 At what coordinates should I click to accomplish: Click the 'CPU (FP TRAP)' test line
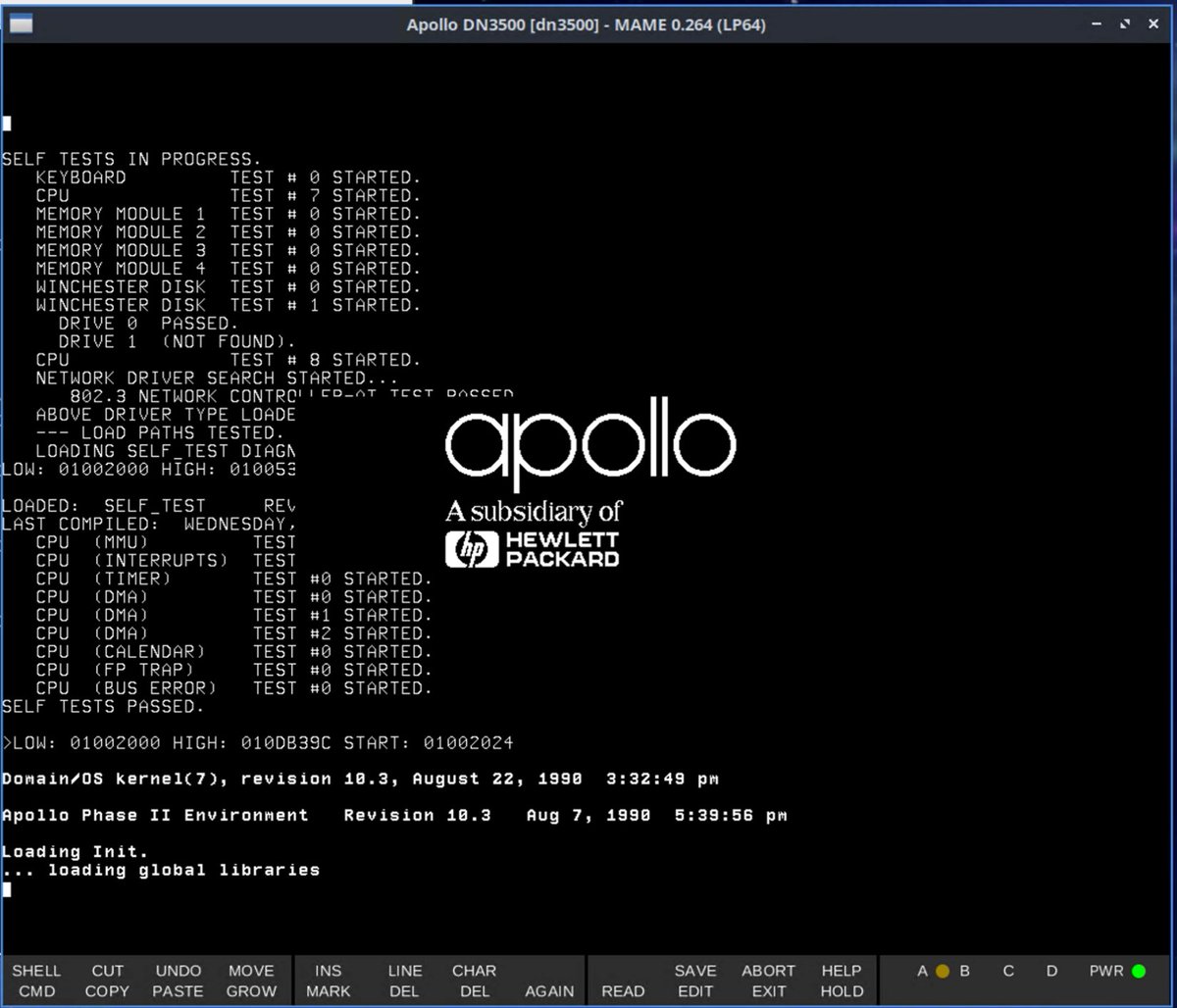tap(233, 670)
